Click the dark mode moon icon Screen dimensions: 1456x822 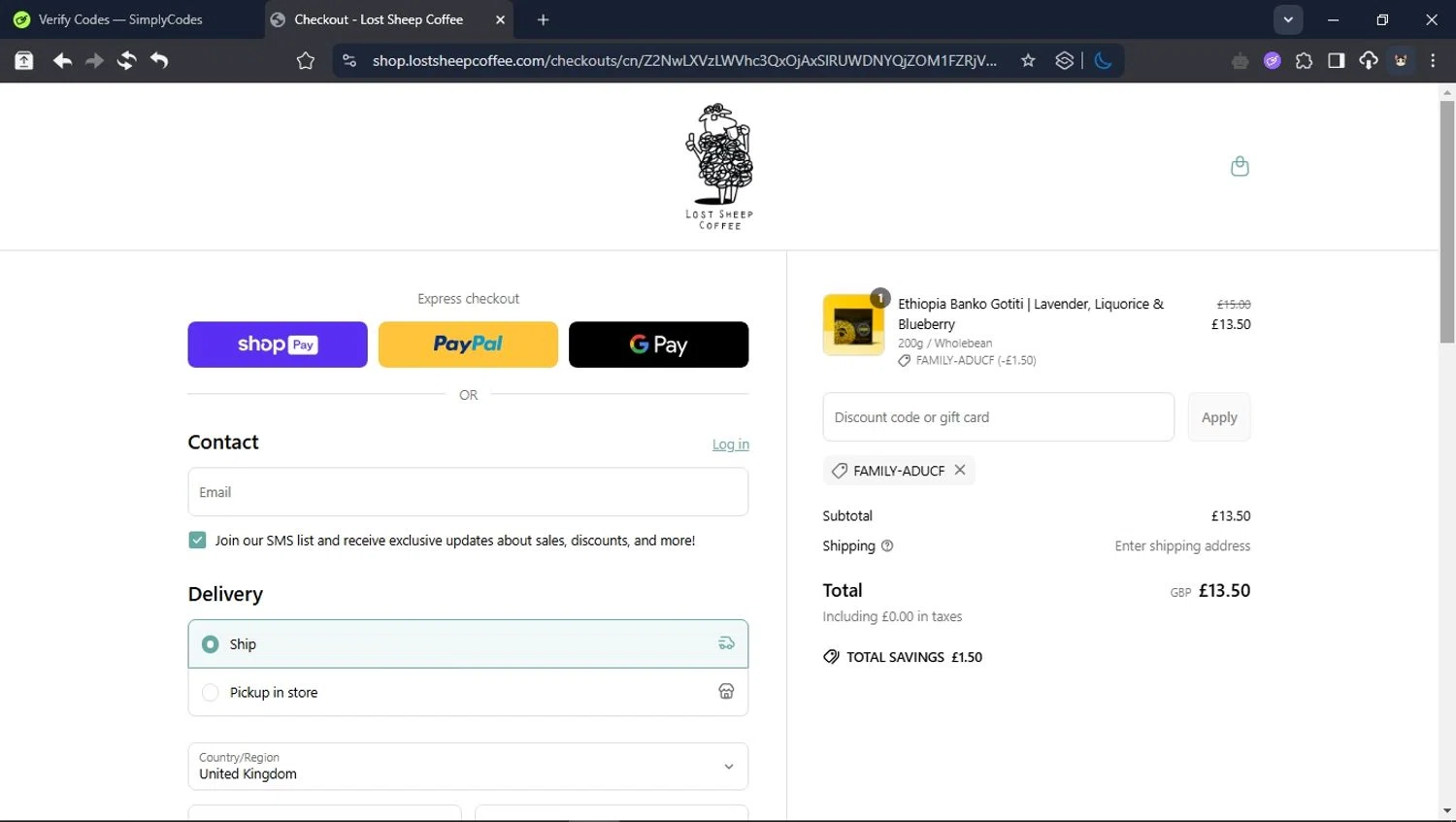point(1103,60)
